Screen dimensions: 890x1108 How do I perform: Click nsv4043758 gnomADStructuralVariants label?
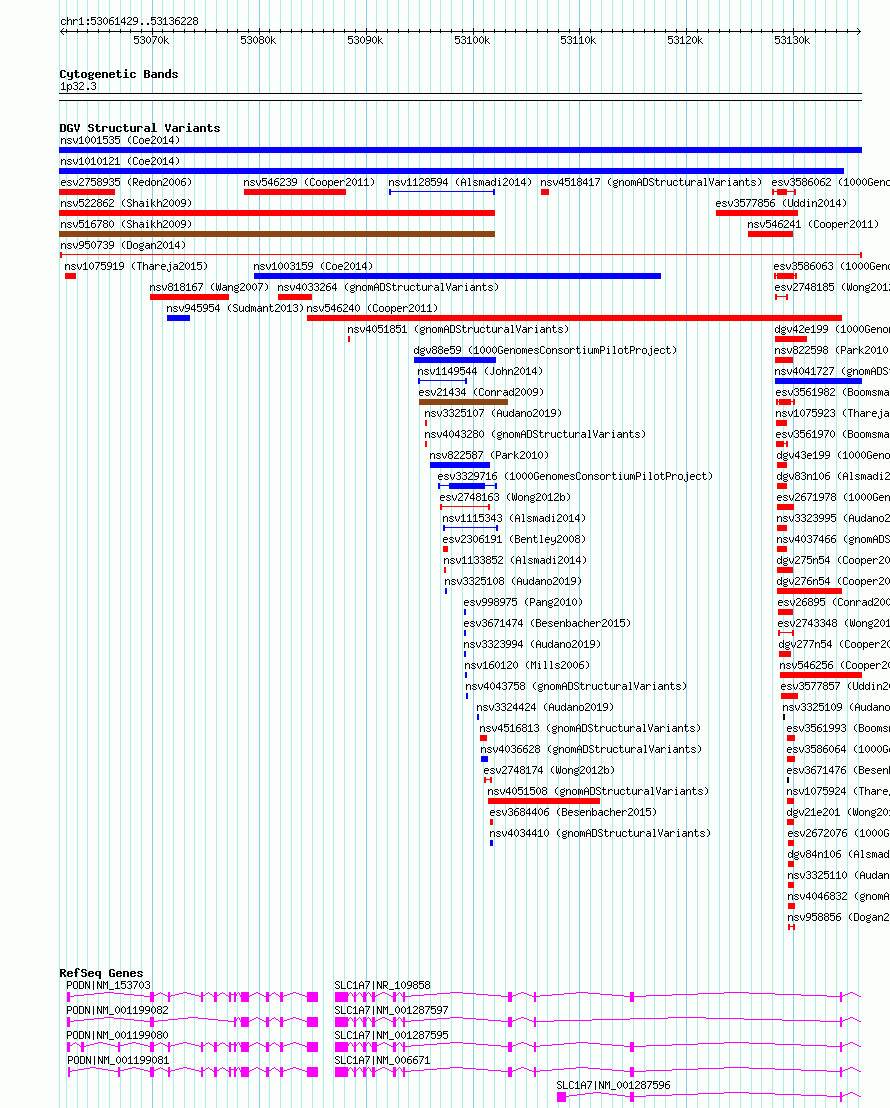pyautogui.click(x=576, y=686)
